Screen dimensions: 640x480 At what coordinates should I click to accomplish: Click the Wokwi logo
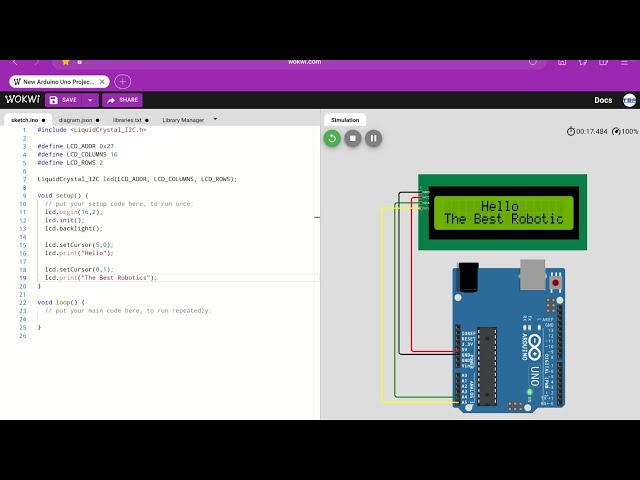[22, 100]
